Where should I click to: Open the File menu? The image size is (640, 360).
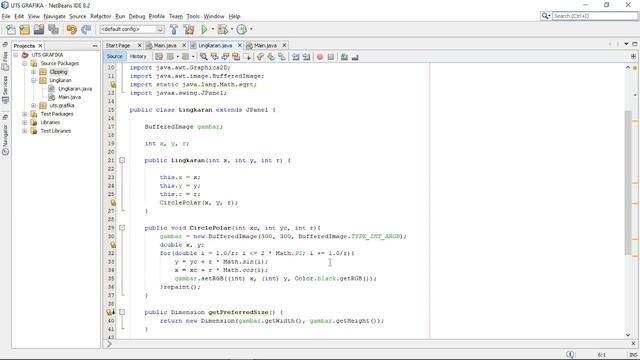[6, 16]
